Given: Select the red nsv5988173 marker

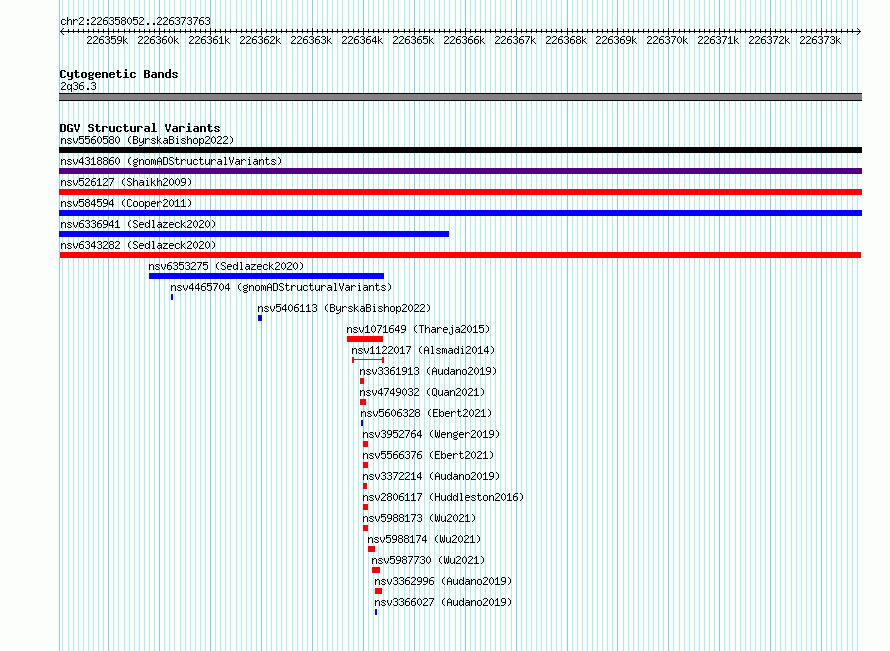Looking at the screenshot, I should coord(366,528).
